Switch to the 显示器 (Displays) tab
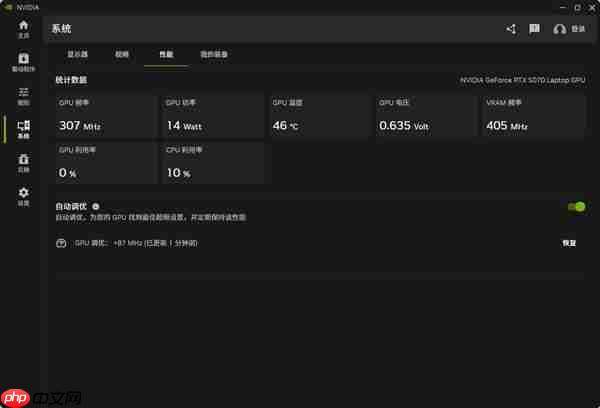600x408 pixels. pos(78,54)
